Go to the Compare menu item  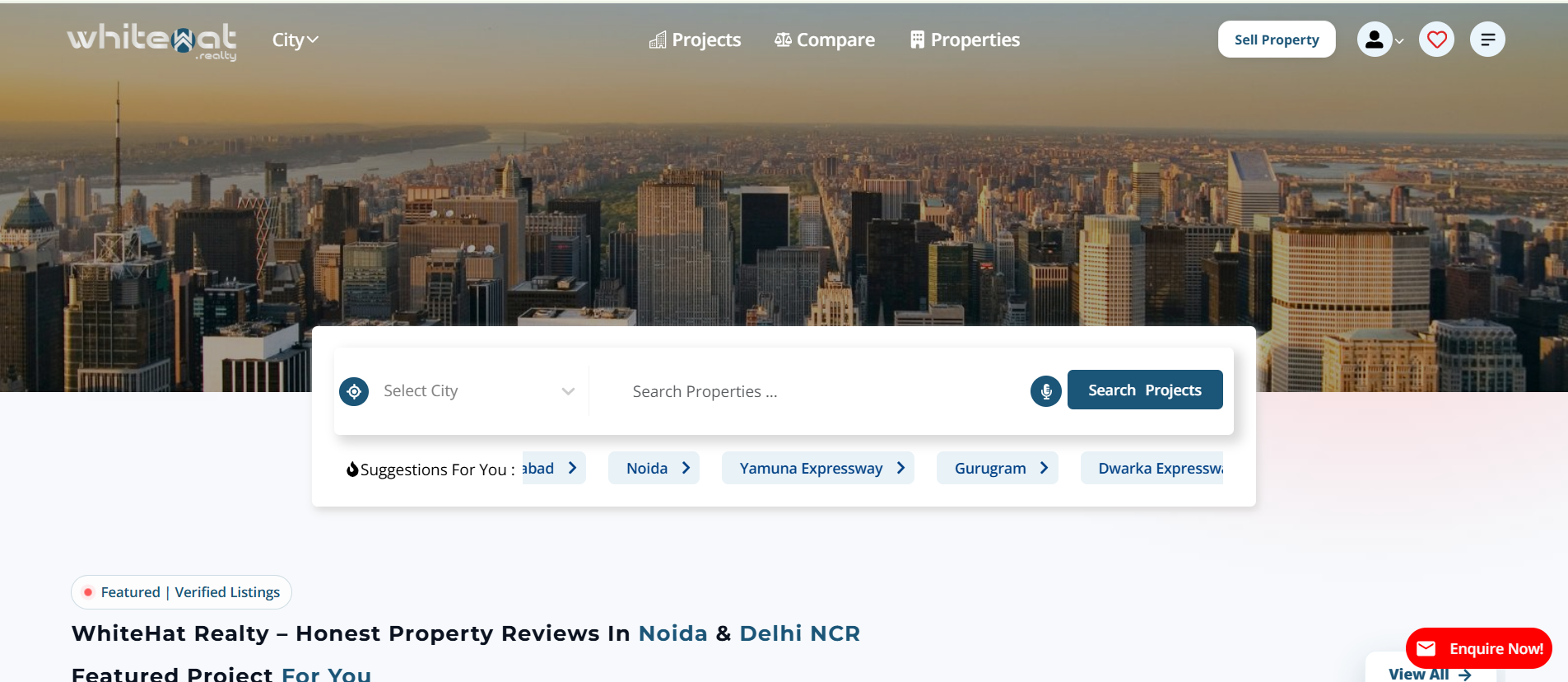pyautogui.click(x=825, y=40)
